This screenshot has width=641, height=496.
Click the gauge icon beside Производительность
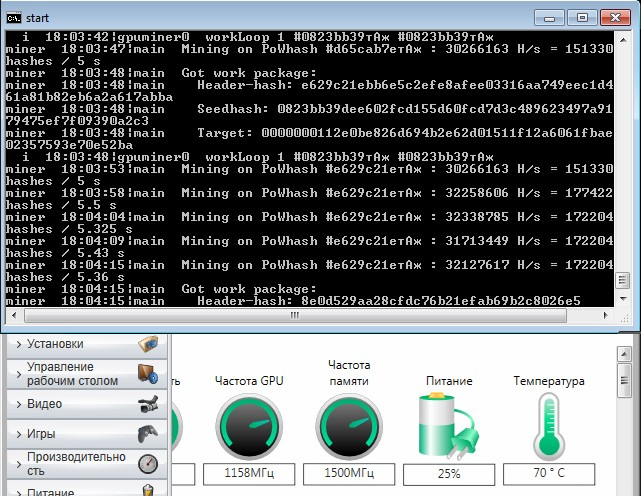tap(147, 463)
